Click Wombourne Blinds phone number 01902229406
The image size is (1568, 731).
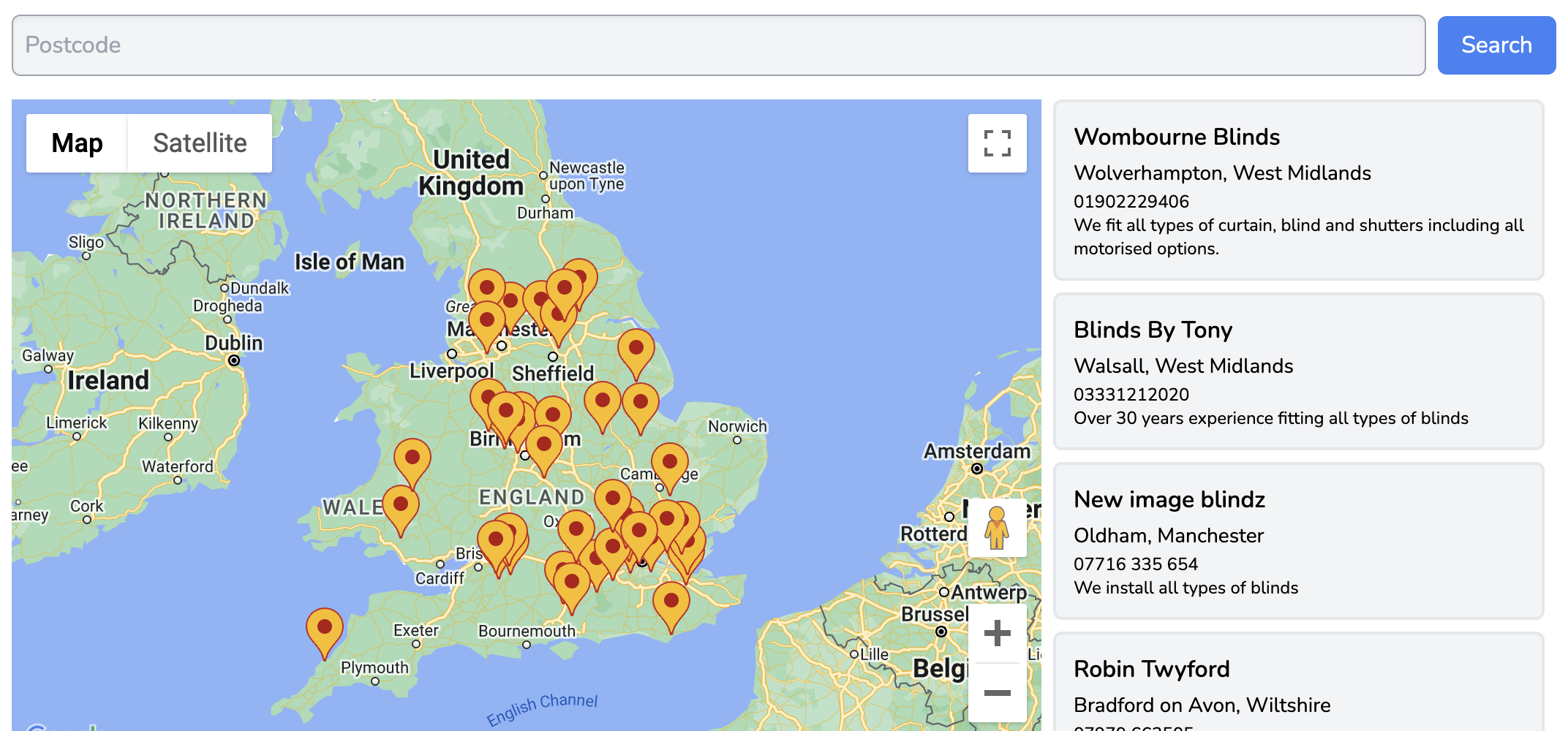(1131, 202)
